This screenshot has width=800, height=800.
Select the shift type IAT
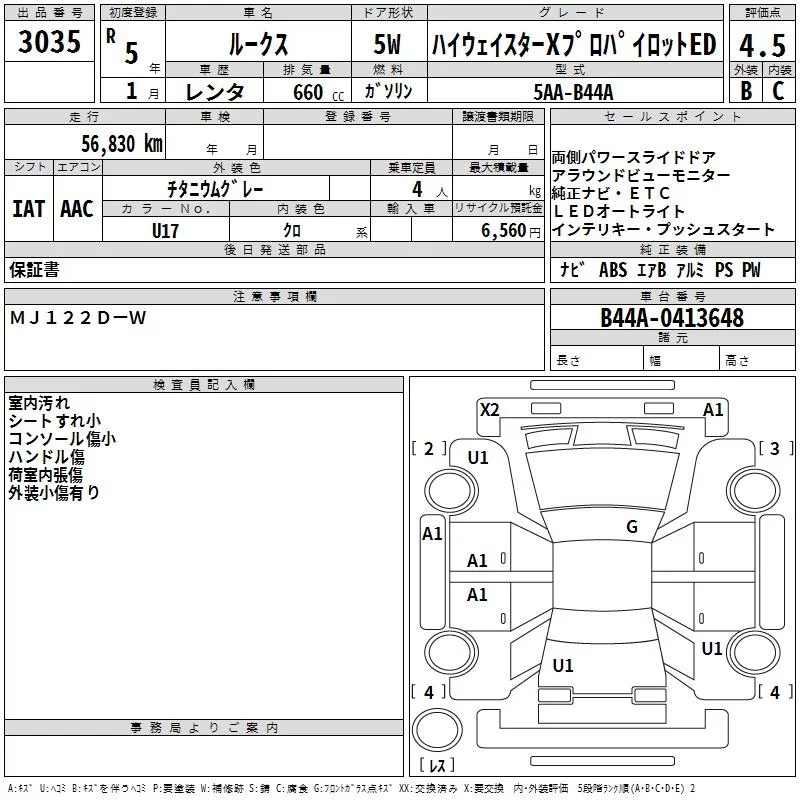click(x=29, y=209)
